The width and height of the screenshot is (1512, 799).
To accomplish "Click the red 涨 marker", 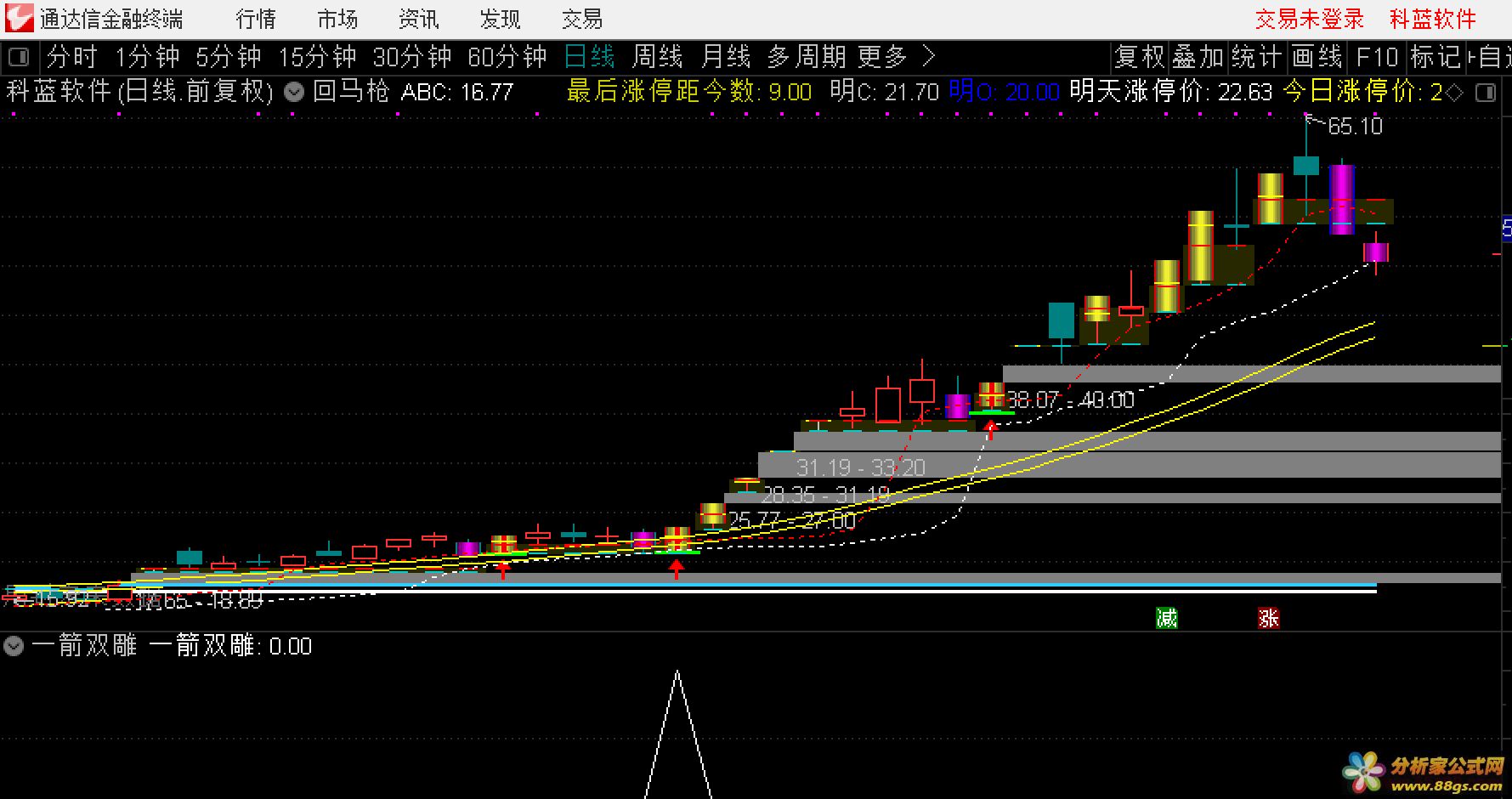I will (1269, 618).
